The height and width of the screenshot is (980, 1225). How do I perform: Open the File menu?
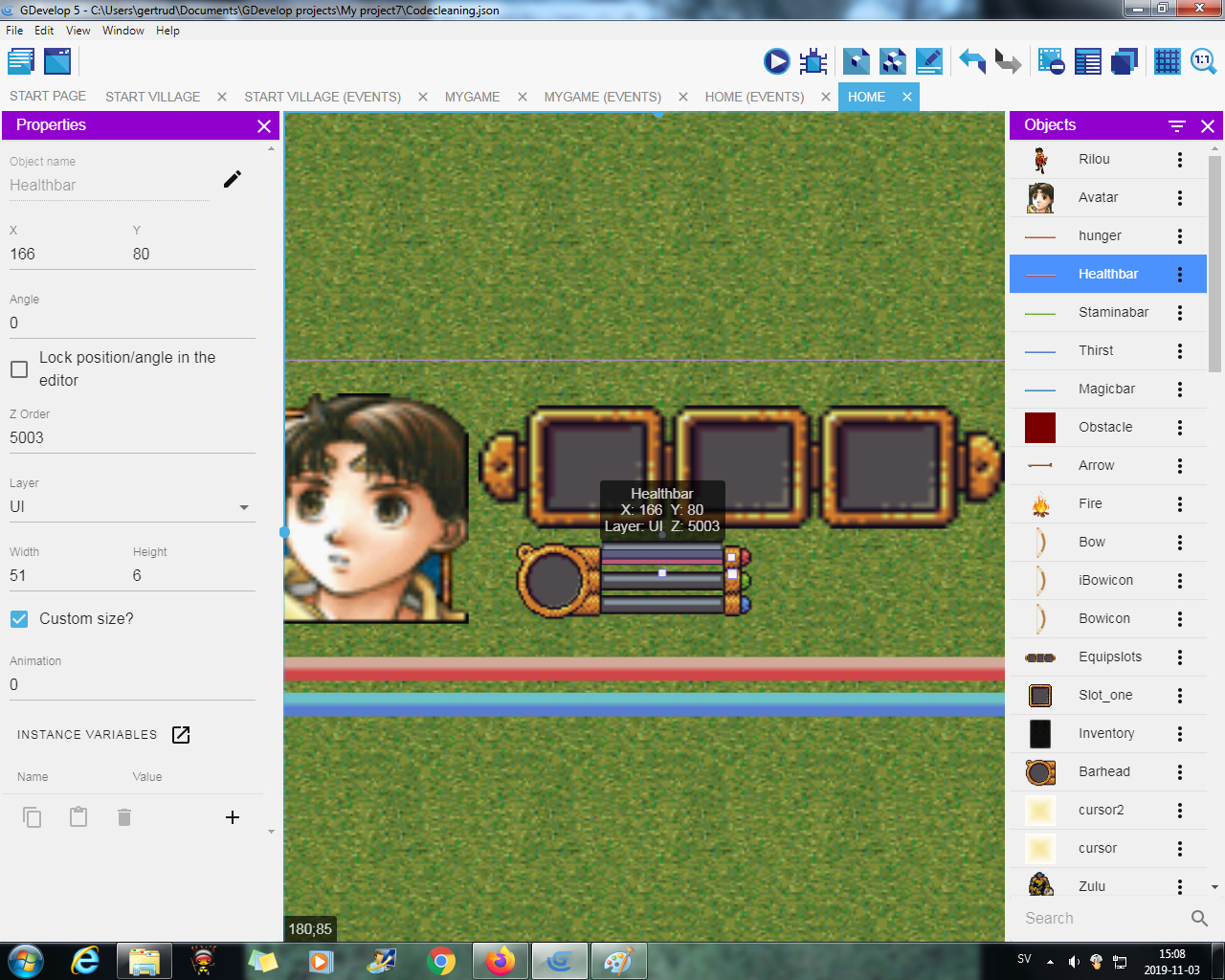(14, 31)
